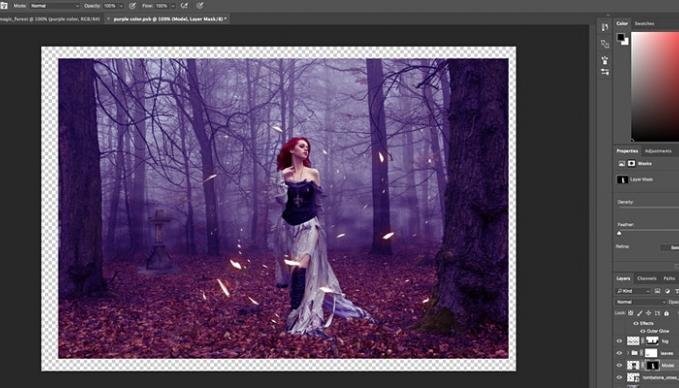Lock transparent pixels icon
The width and height of the screenshot is (679, 388).
[x=630, y=313]
